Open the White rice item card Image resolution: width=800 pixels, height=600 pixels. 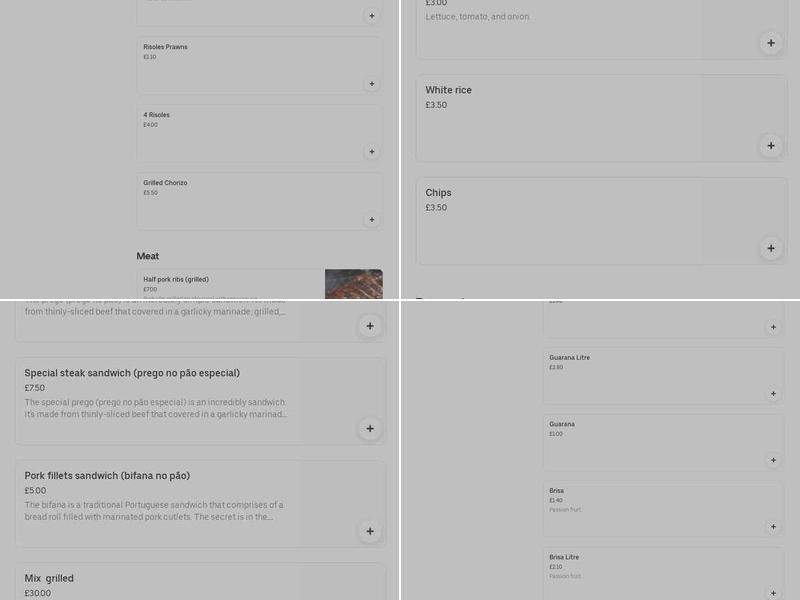(x=602, y=119)
